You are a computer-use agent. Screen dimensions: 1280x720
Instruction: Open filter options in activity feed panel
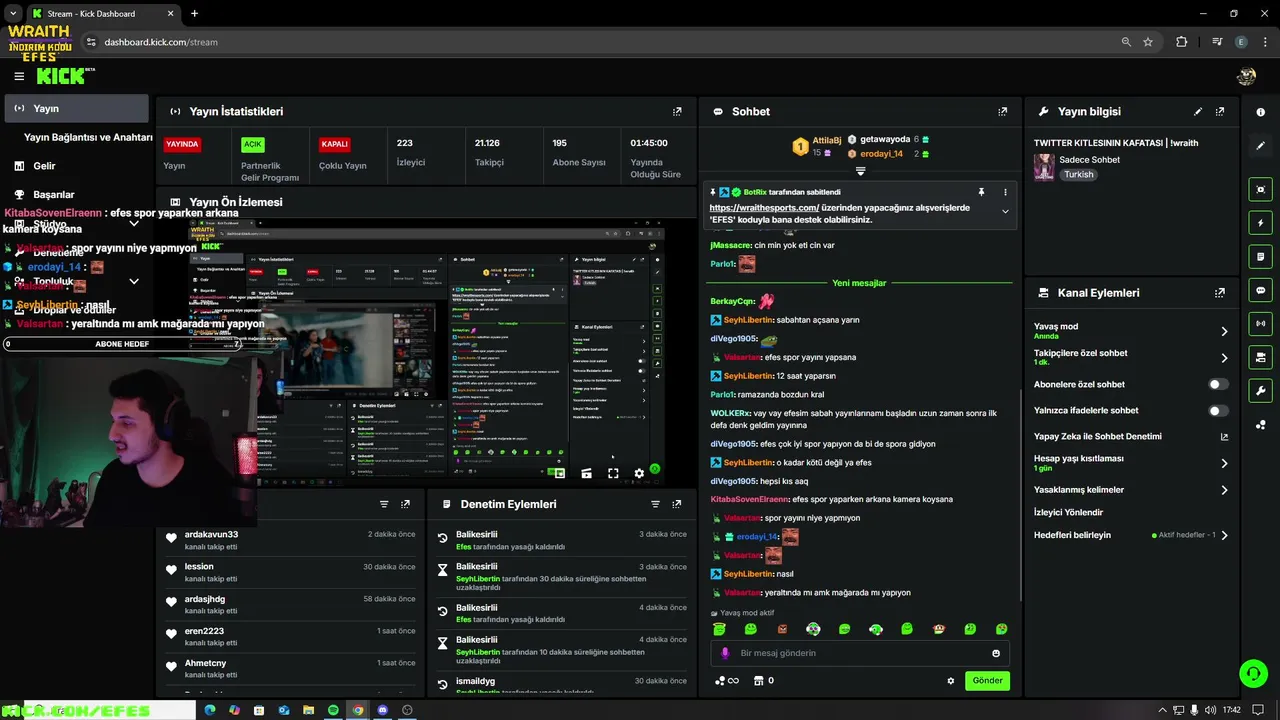(384, 504)
